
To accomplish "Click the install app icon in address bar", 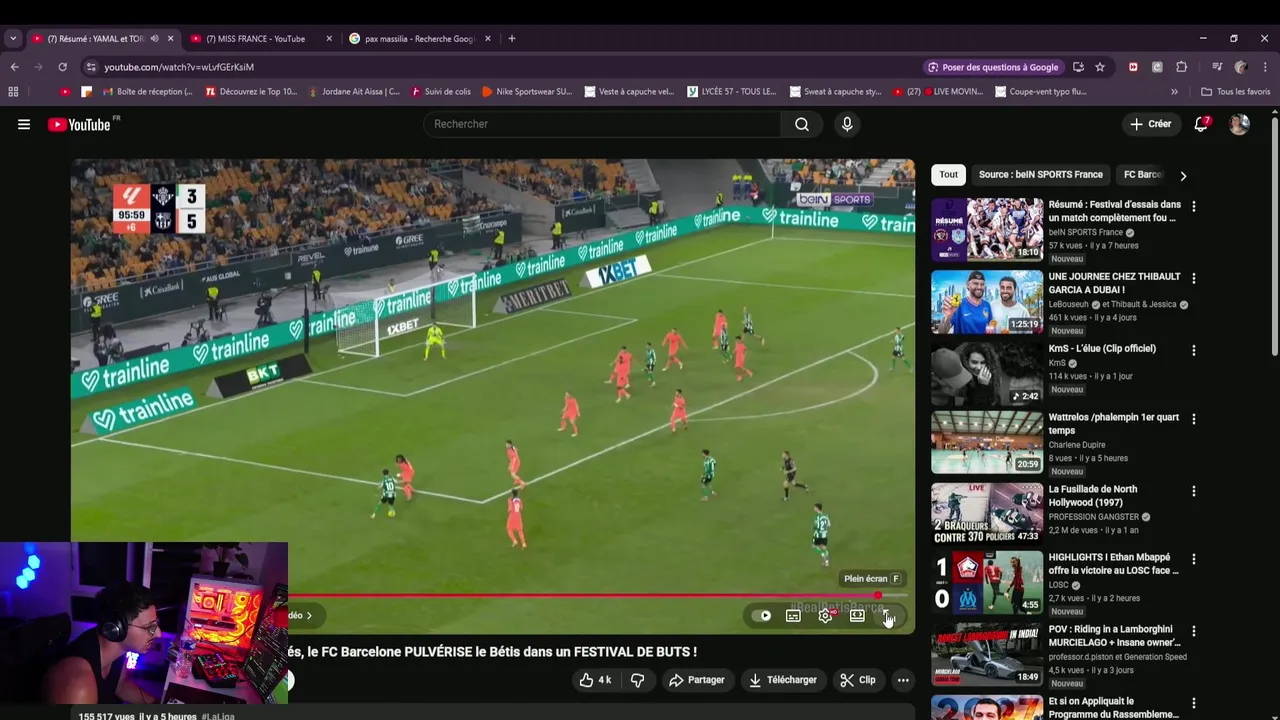I will (1078, 67).
